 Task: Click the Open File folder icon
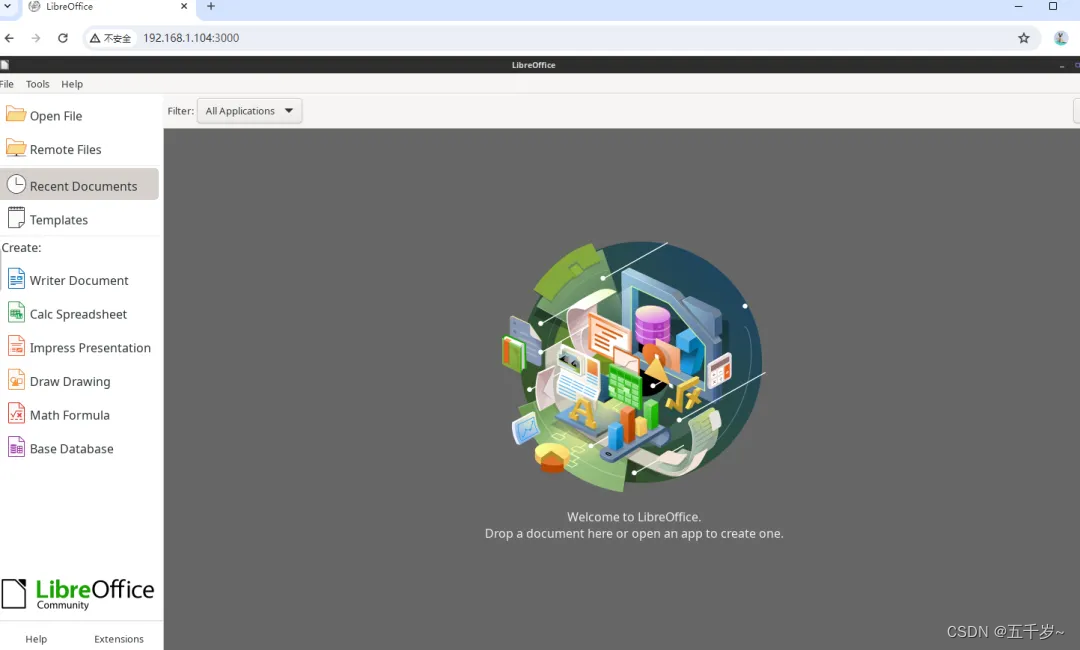pyautogui.click(x=16, y=114)
